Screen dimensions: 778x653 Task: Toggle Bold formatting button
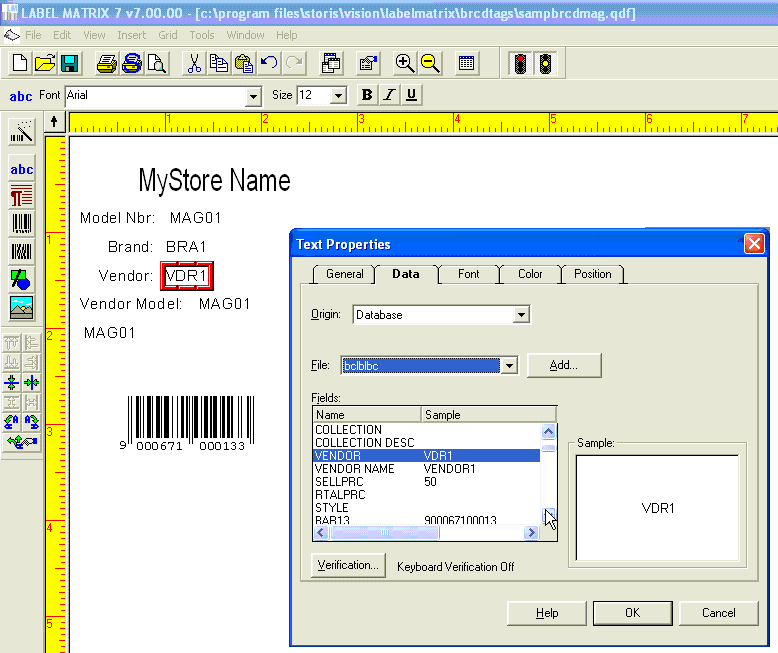(x=367, y=95)
